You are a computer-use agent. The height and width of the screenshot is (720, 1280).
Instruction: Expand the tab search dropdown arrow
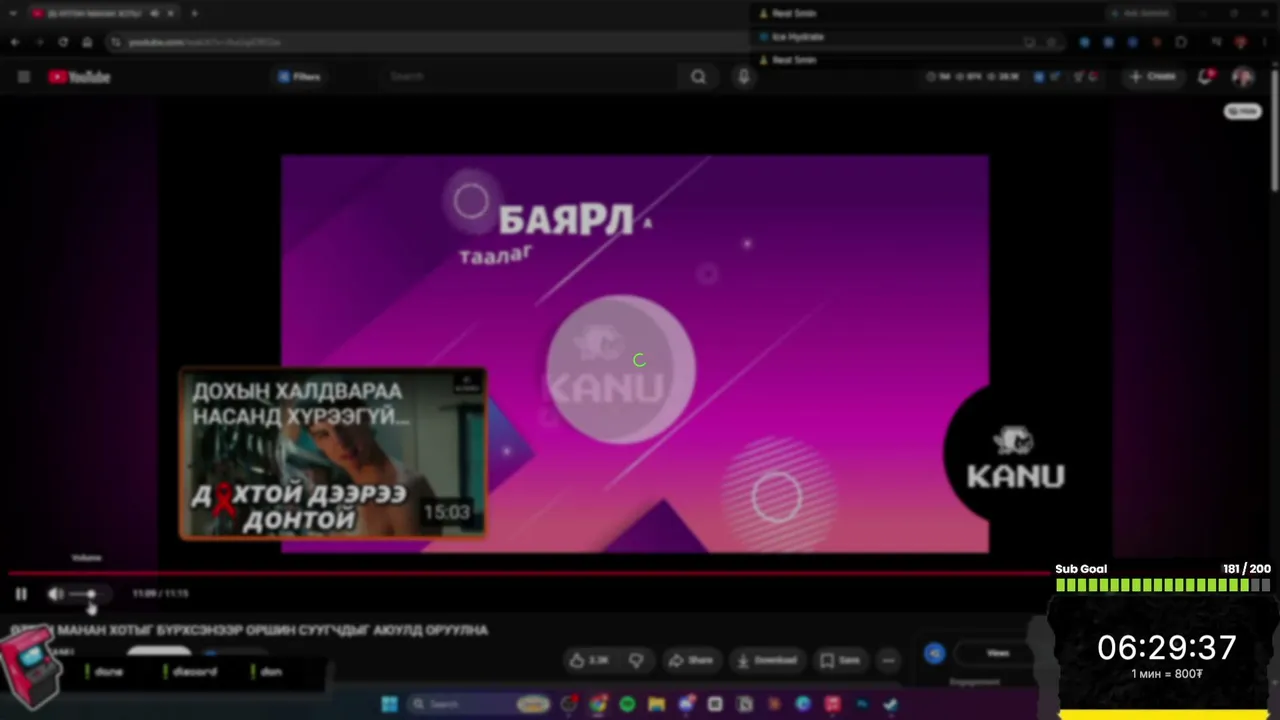pyautogui.click(x=12, y=13)
